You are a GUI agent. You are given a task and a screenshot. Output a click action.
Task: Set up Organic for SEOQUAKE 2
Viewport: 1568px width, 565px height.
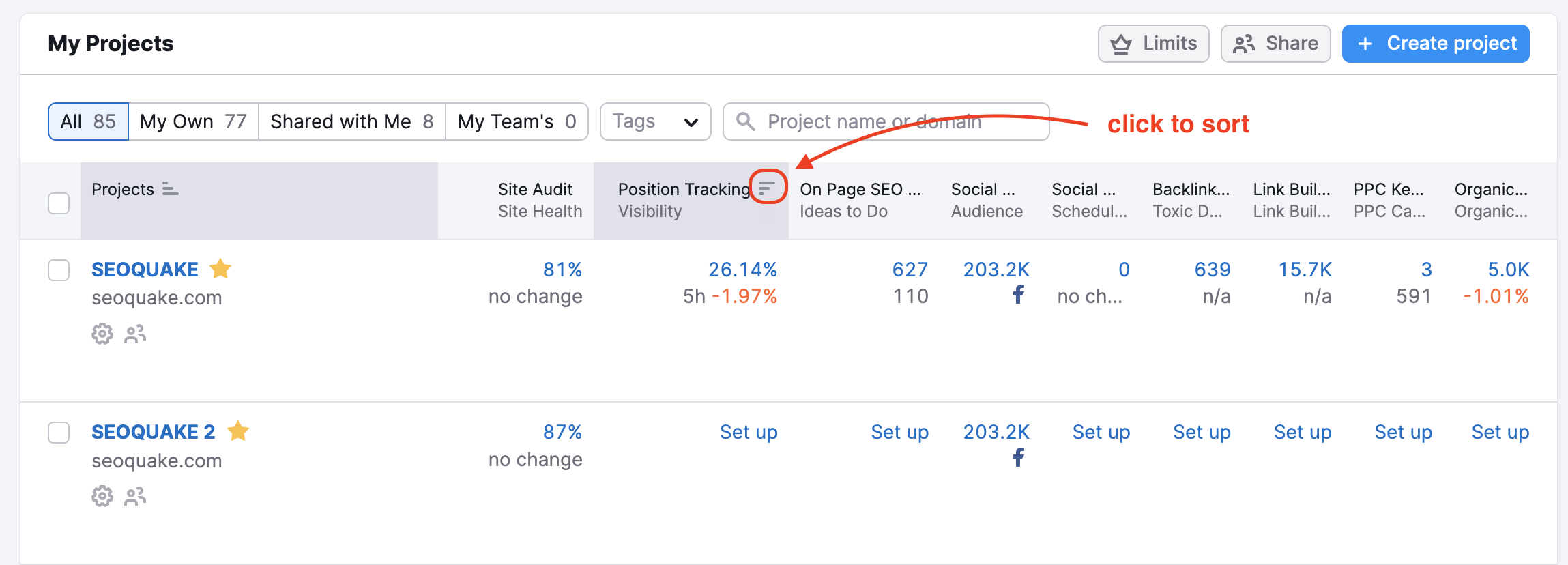[1500, 432]
